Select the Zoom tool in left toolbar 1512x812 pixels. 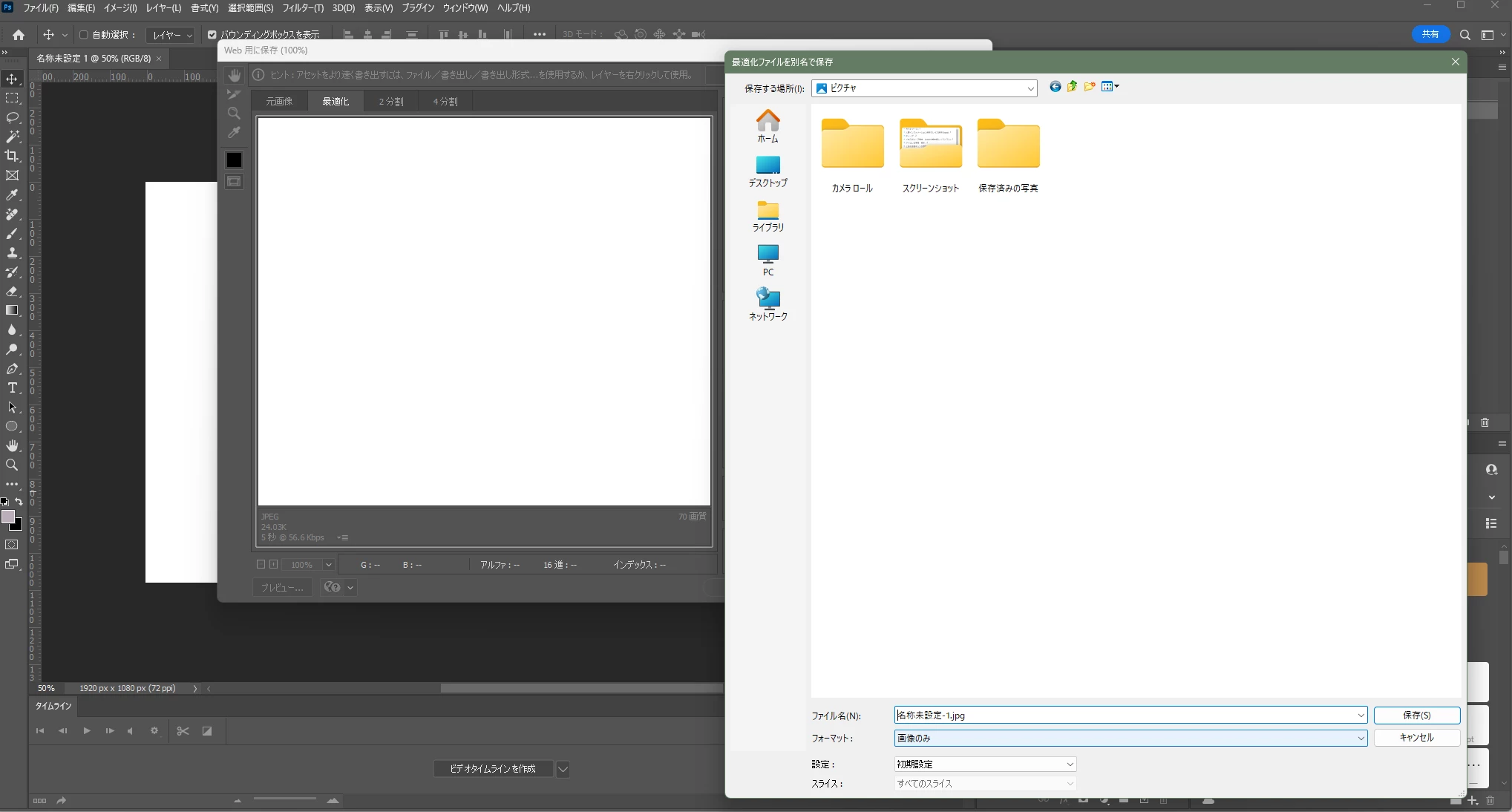click(x=12, y=465)
